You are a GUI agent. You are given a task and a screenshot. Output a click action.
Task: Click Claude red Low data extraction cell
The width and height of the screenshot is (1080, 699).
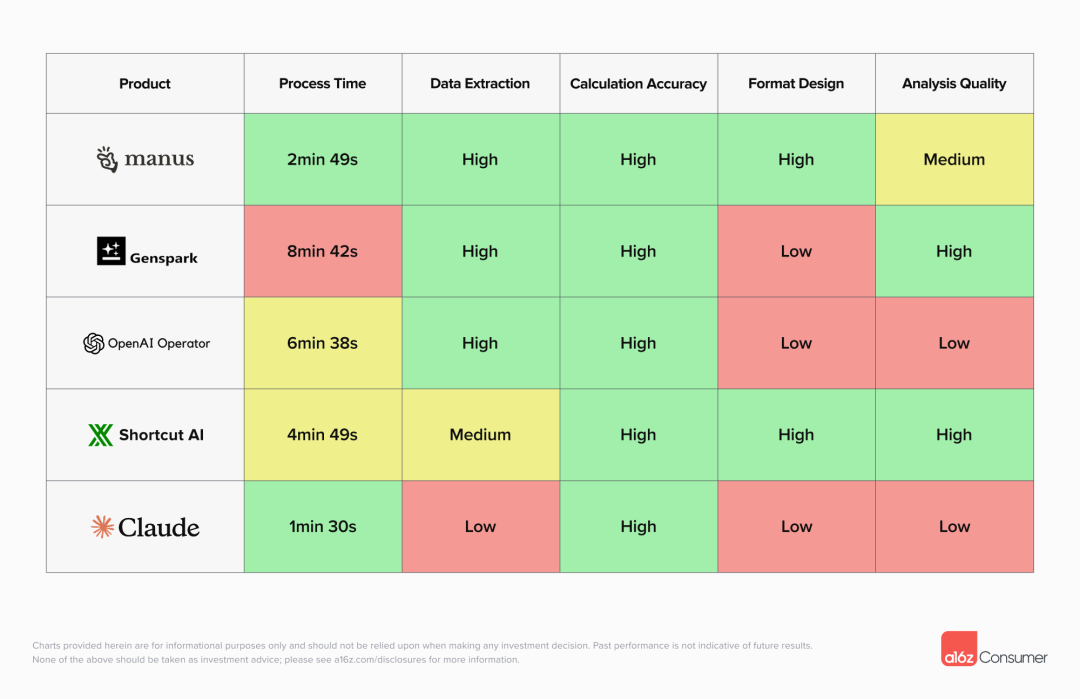[x=480, y=527]
